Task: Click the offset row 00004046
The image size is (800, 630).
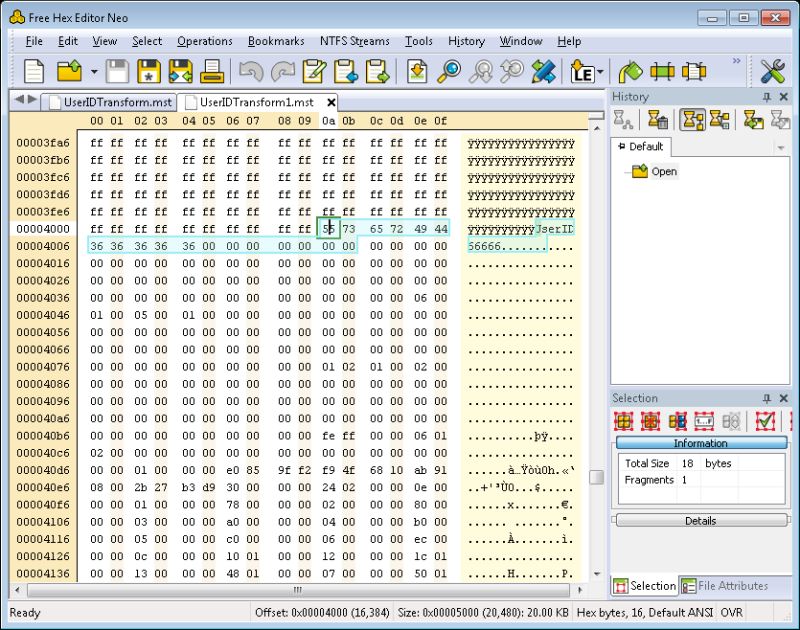Action: (x=43, y=315)
